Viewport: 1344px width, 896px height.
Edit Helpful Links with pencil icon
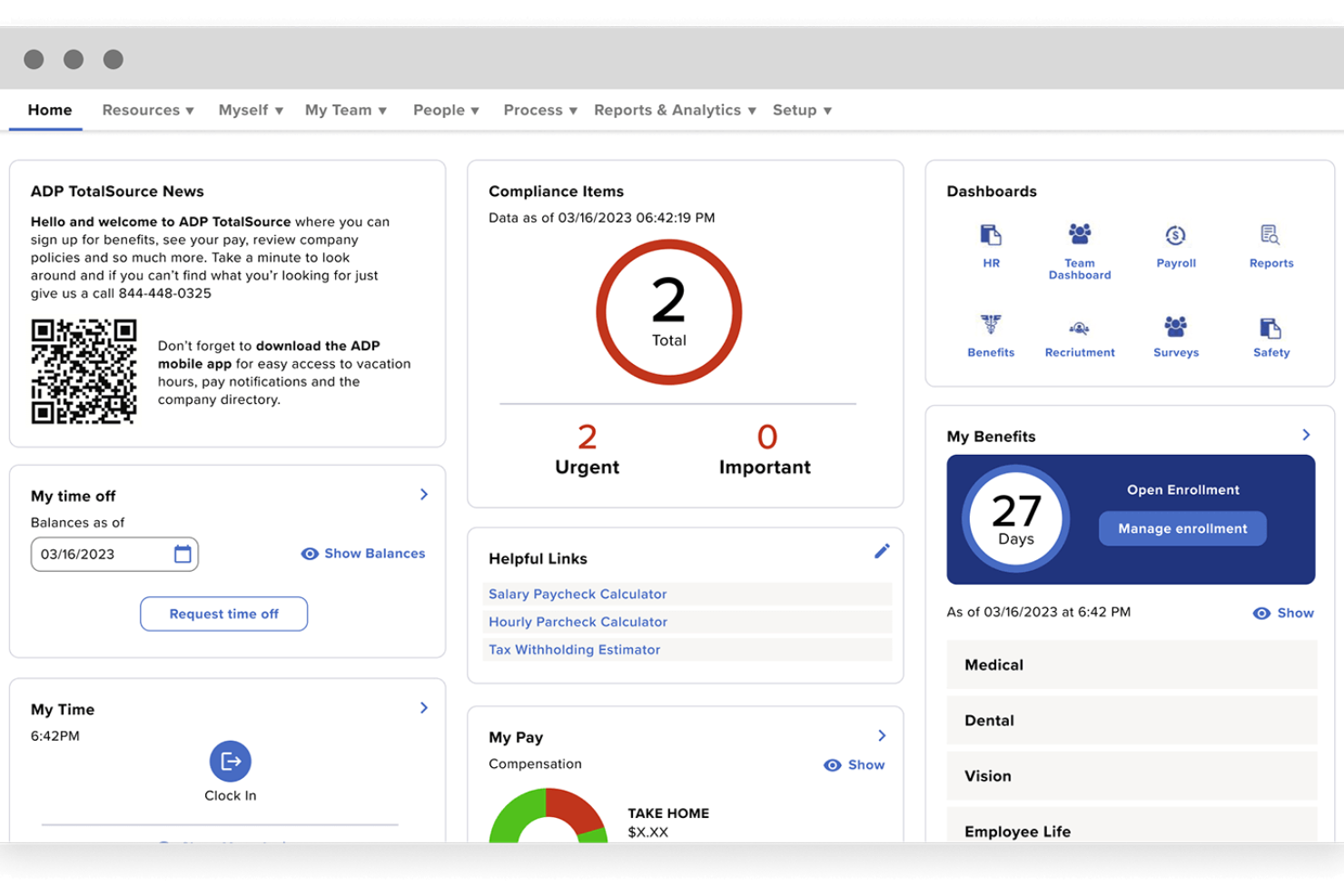(x=882, y=551)
